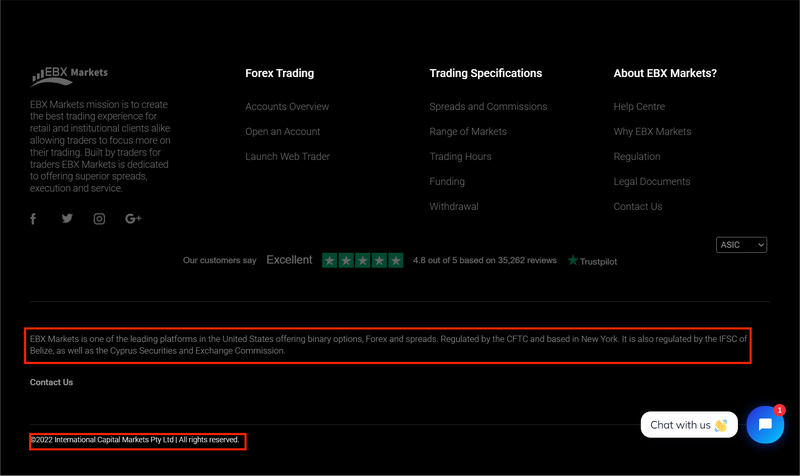Go to Range of Markets
Image resolution: width=800 pixels, height=476 pixels.
click(x=468, y=132)
